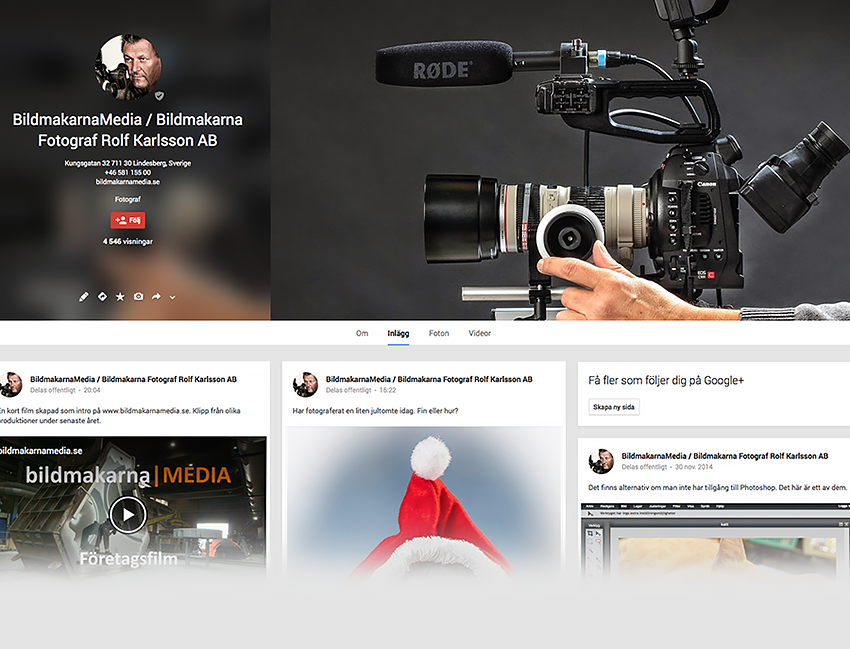Switch to the Foton tab

click(x=439, y=333)
